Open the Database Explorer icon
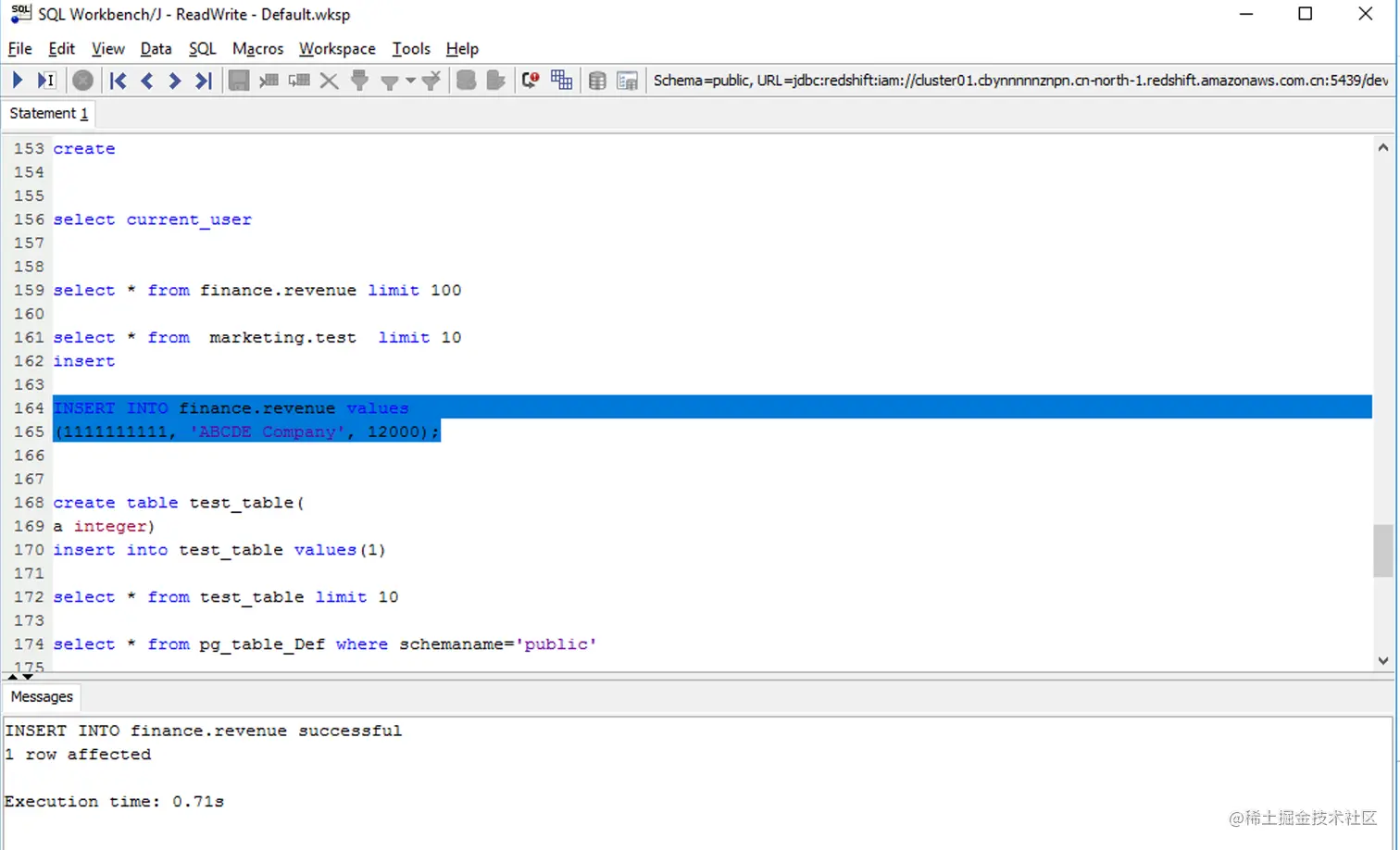The height and width of the screenshot is (850, 1400). coord(597,81)
